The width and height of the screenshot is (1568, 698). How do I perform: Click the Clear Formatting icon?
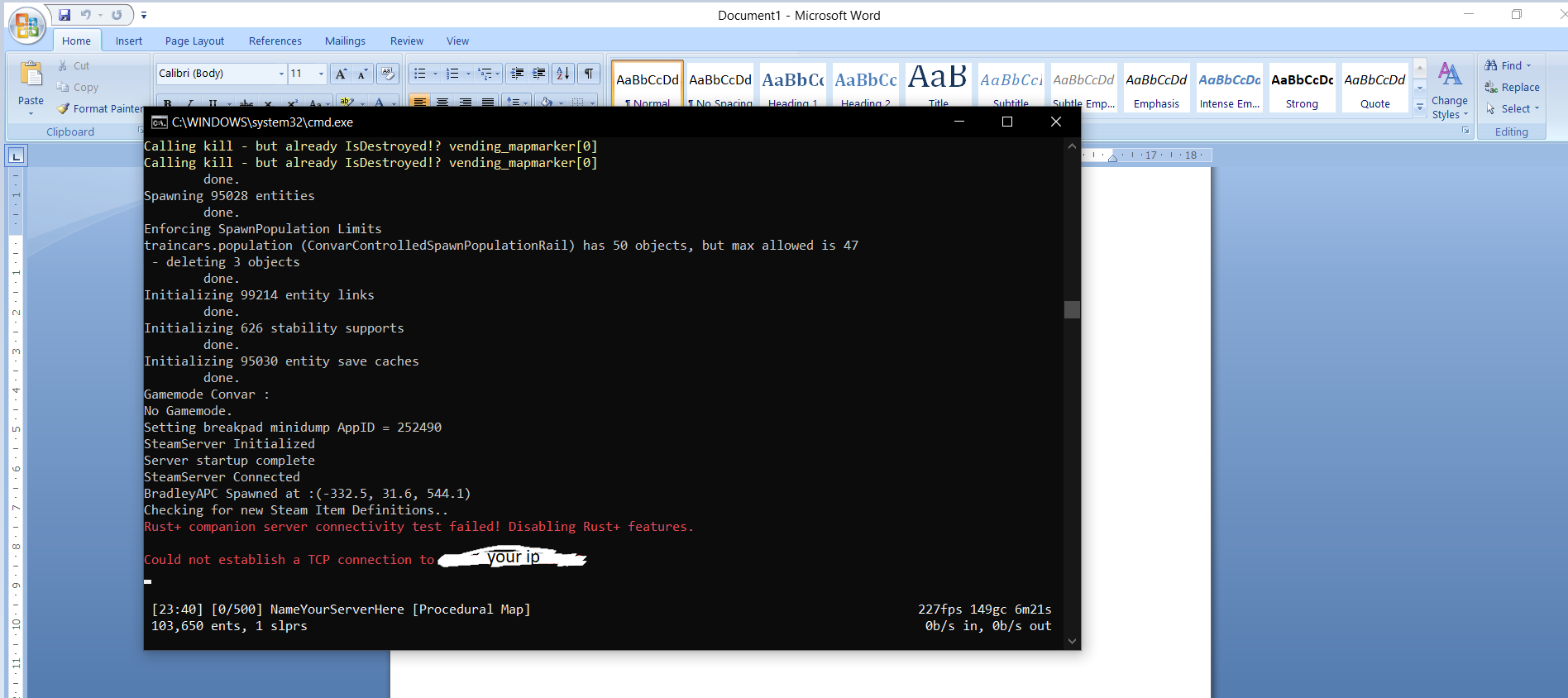[387, 74]
